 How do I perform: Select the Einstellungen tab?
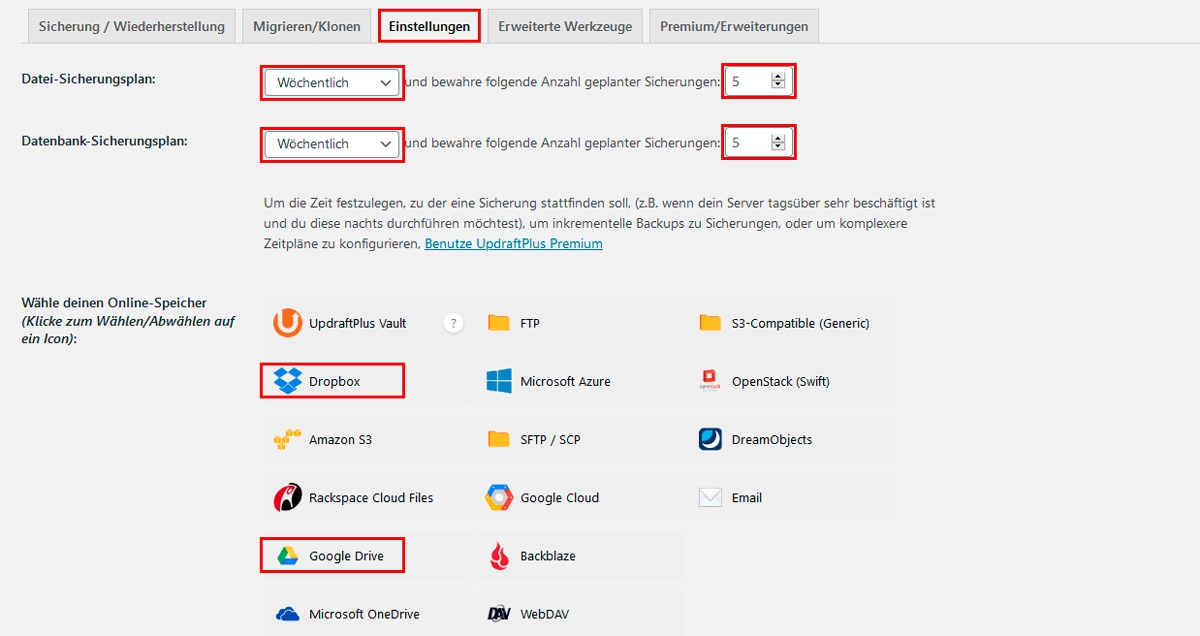(x=429, y=27)
